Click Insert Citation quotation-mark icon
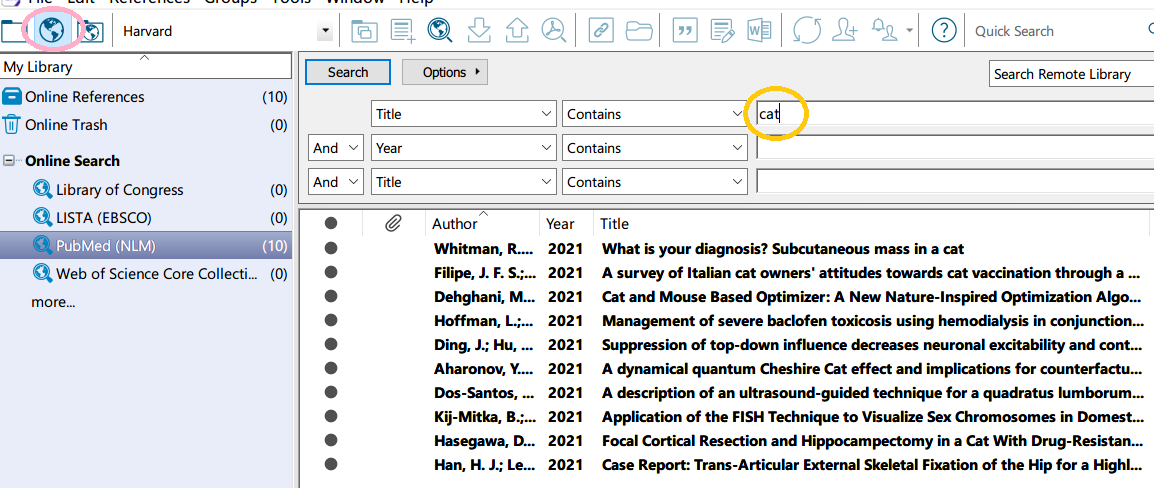Viewport: 1154px width, 488px height. click(685, 31)
